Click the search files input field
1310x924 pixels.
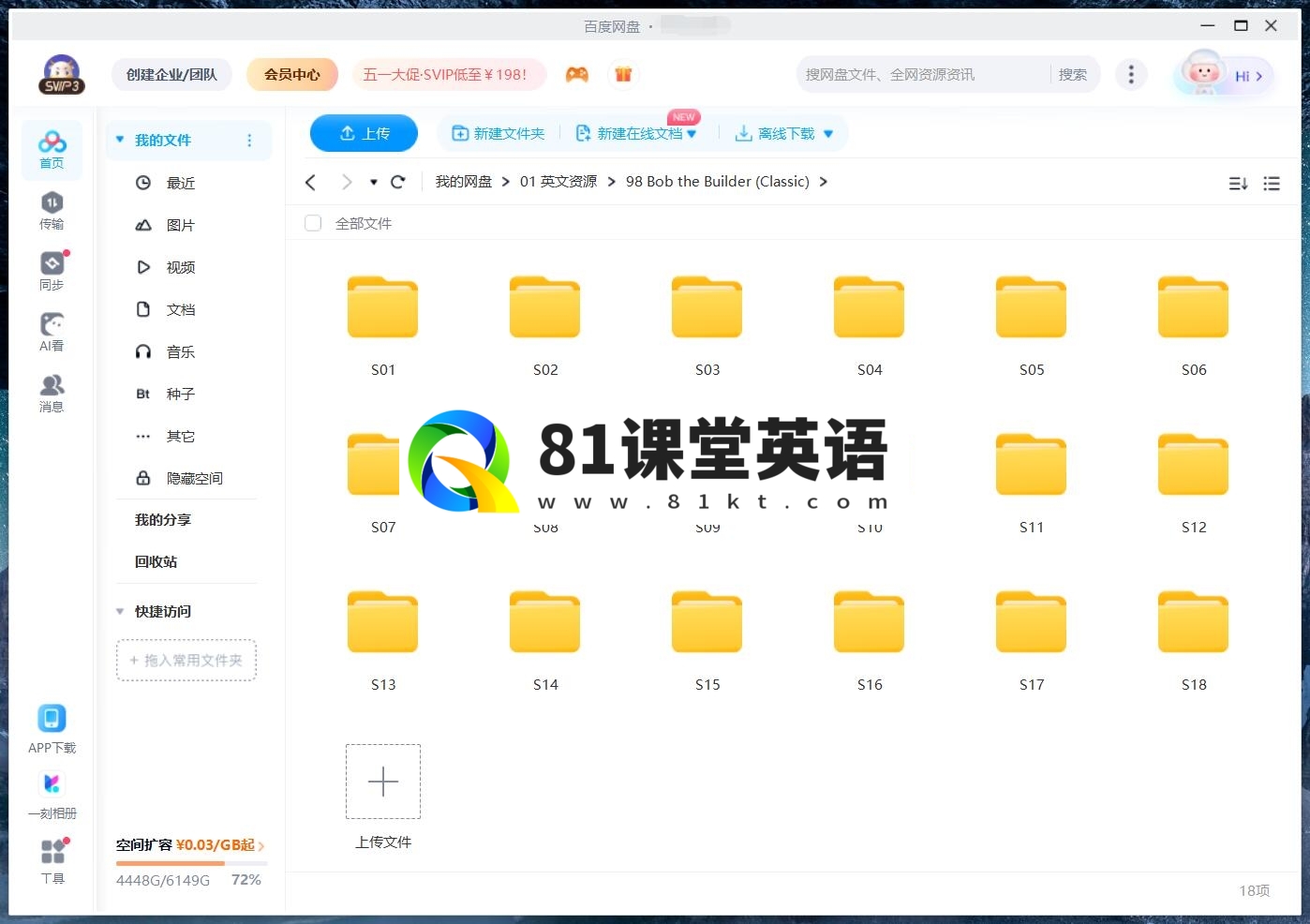923,74
